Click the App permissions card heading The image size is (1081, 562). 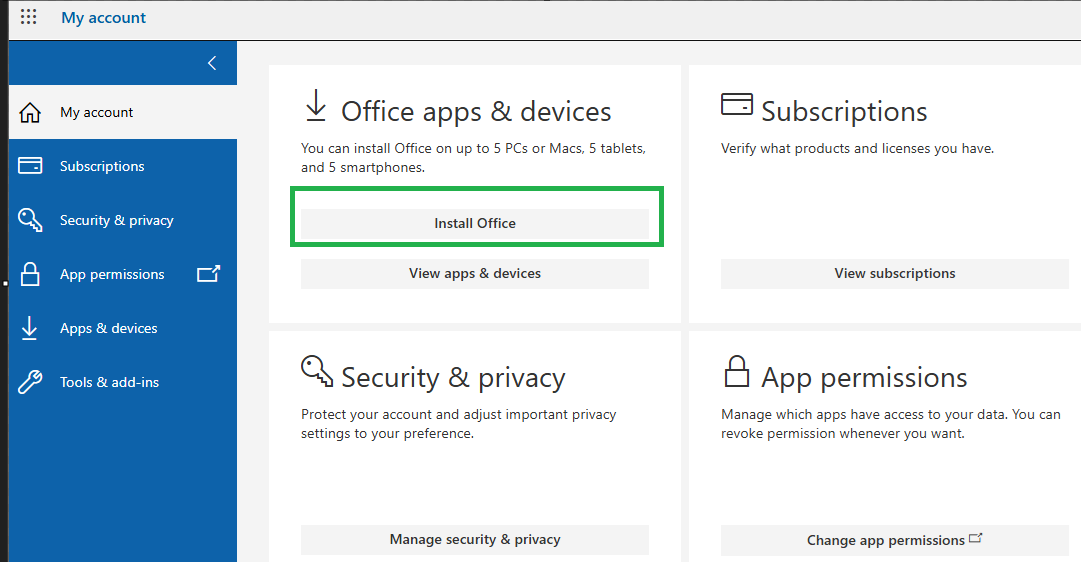coord(865,378)
